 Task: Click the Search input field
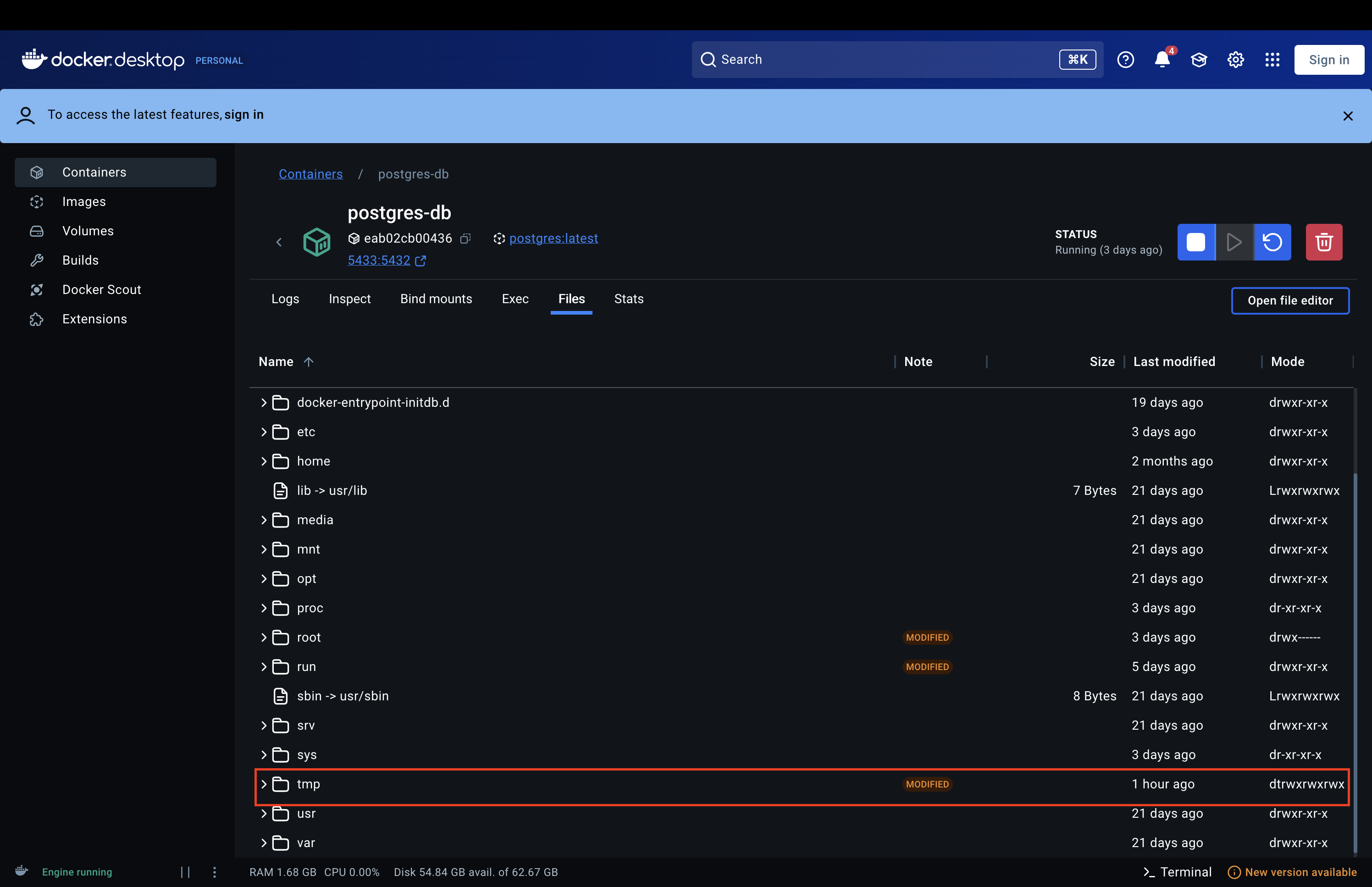[881, 60]
